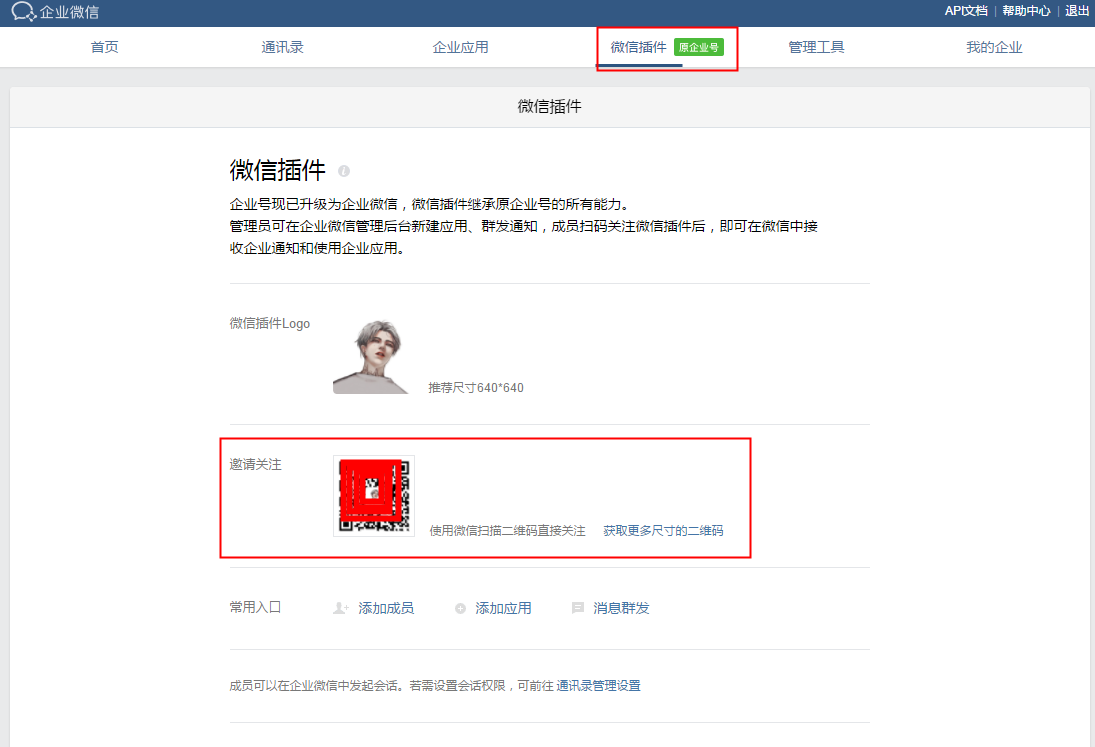1095x747 pixels.
Task: Click the add-member person icon
Action: [x=340, y=608]
